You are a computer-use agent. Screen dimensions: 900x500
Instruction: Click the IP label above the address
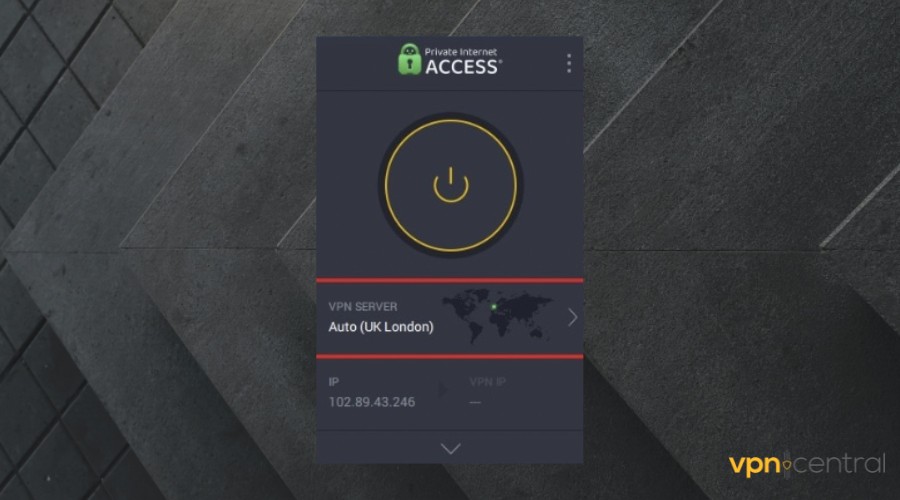click(333, 382)
